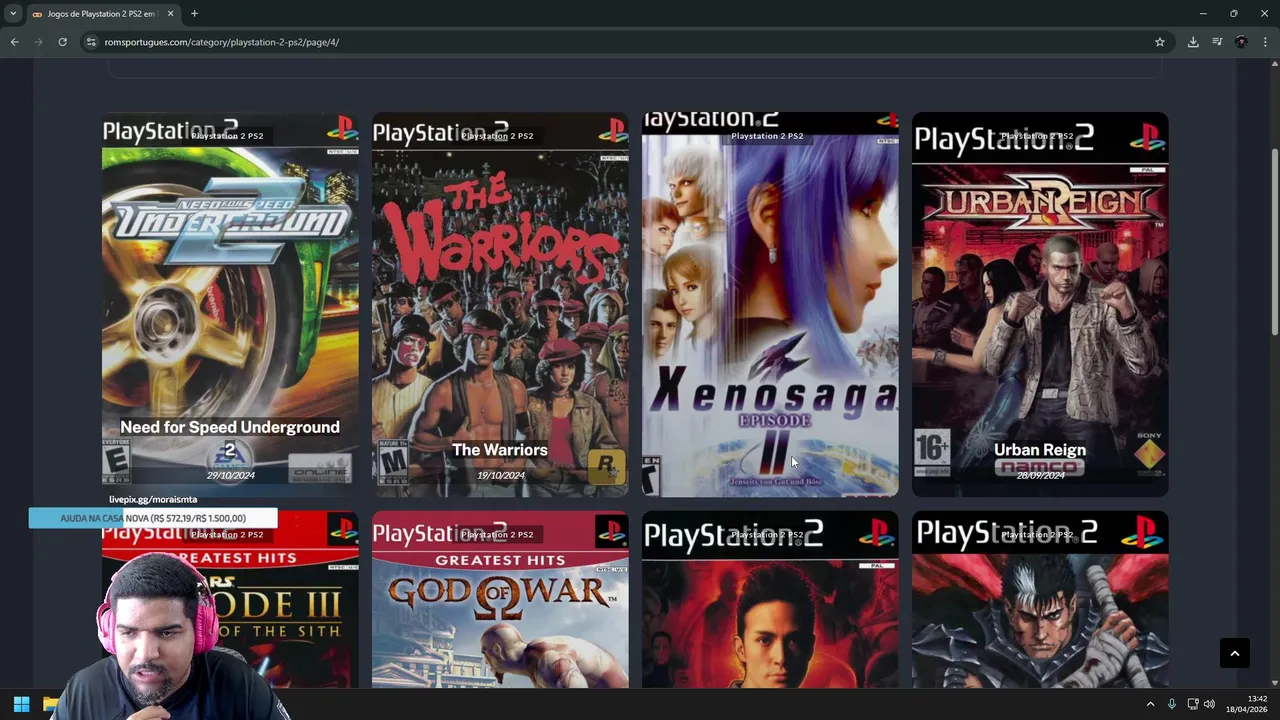Screen dimensions: 1280x720
Task: Open the media controls icon
Action: point(1217,42)
